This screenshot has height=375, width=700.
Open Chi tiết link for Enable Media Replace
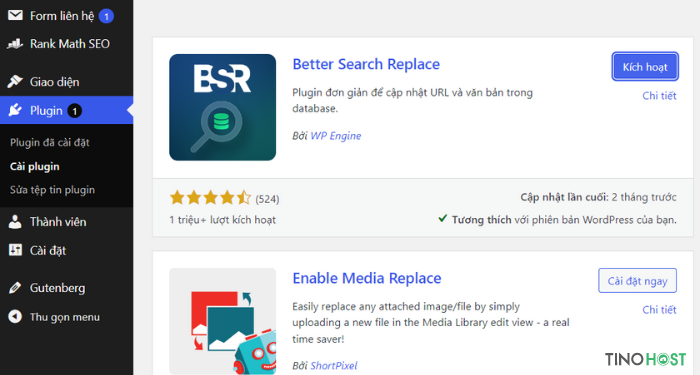[x=659, y=309]
